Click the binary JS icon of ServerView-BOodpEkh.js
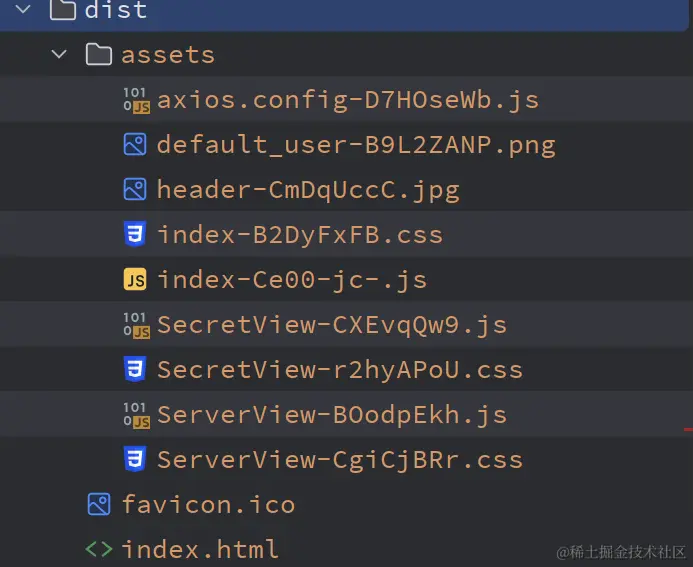Screen dimensions: 693x567 tap(136, 415)
